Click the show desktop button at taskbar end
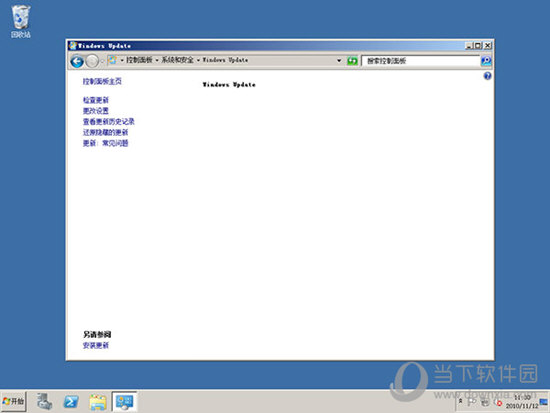 point(544,401)
